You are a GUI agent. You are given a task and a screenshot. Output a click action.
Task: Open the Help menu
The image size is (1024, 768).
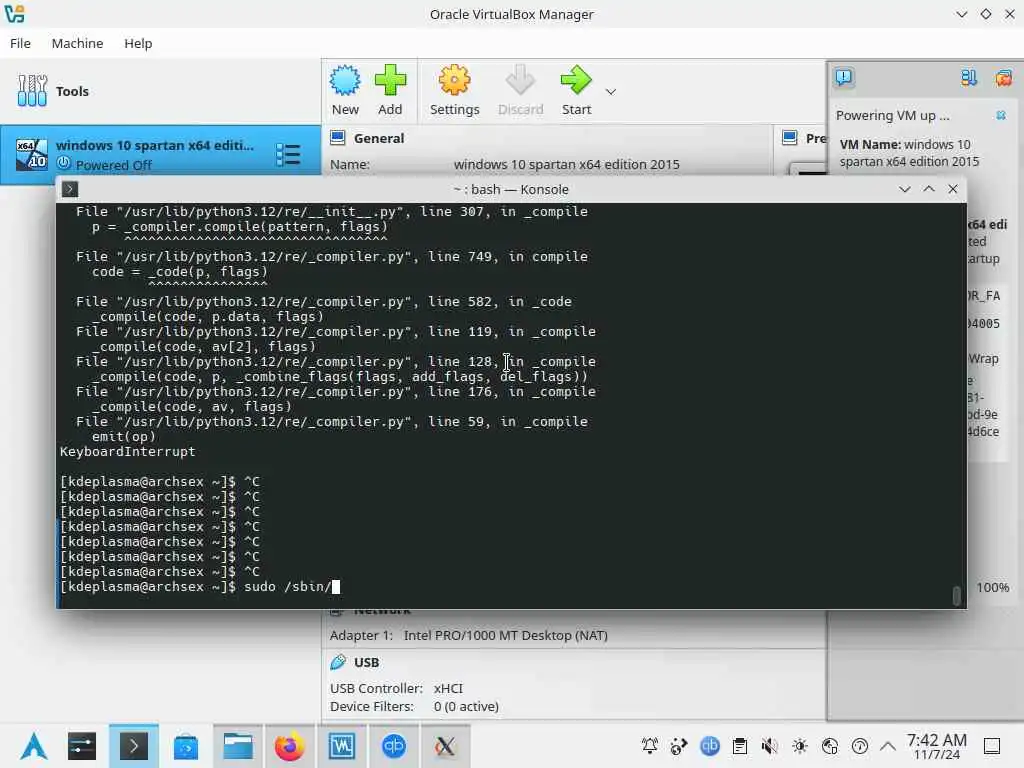pos(138,43)
